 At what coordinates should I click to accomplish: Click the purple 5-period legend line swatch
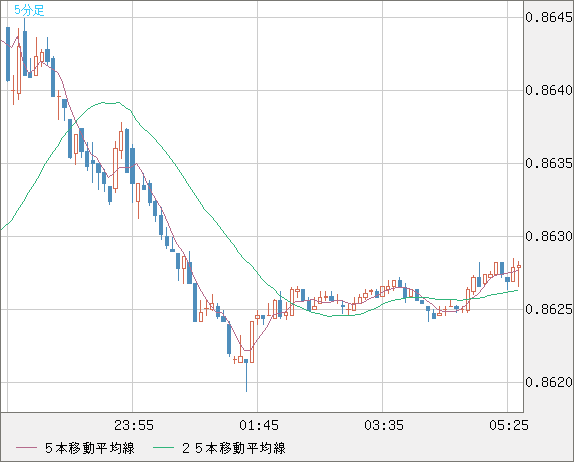[x=27, y=448]
